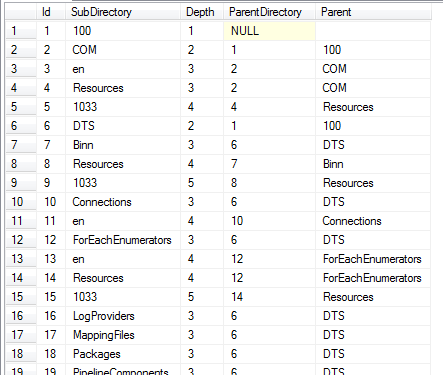The image size is (443, 375).
Task: Click Parent 'ForEachEnumerators' in row 13
Action: (x=373, y=259)
